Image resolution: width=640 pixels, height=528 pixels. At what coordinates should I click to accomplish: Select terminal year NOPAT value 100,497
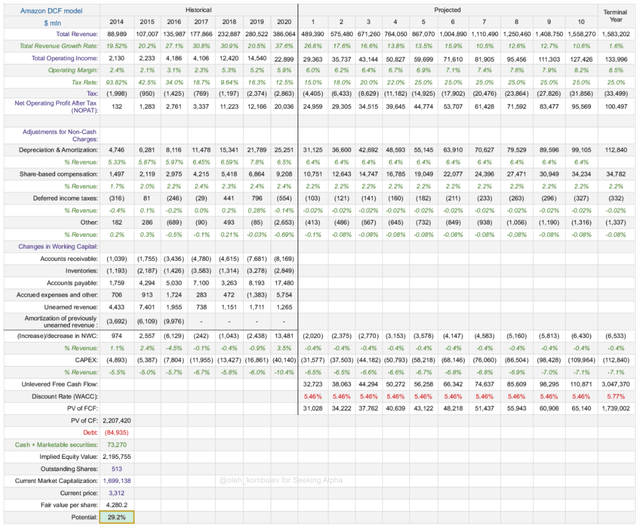coord(616,106)
